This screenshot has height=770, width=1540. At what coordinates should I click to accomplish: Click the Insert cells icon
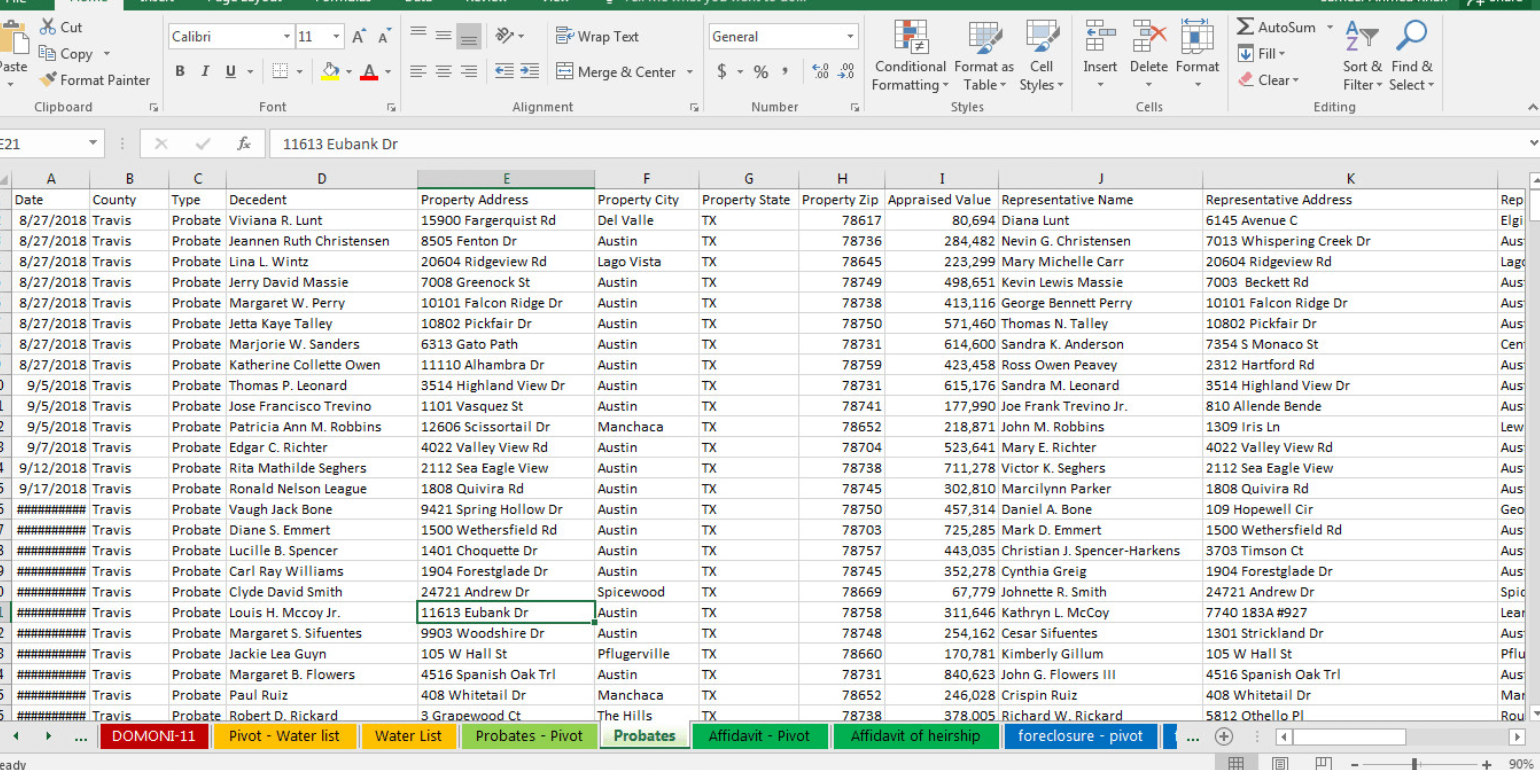tap(1100, 40)
